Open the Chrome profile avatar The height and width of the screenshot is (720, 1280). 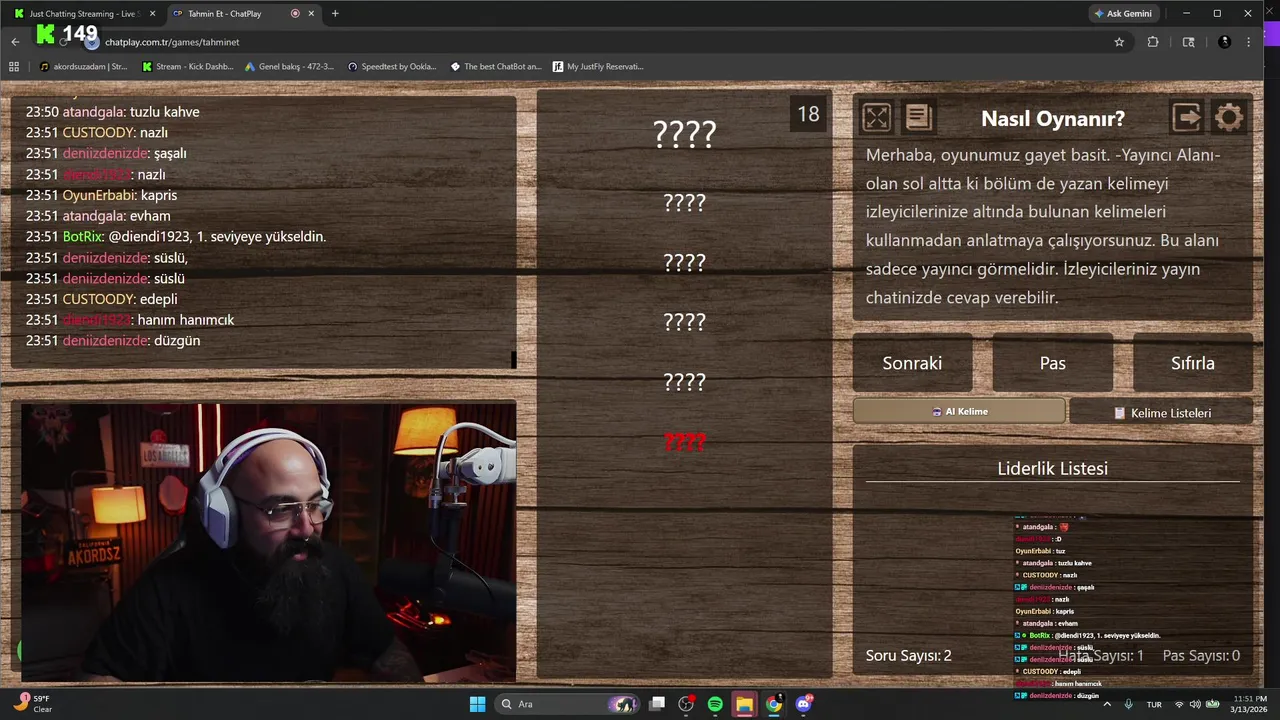click(x=1224, y=42)
